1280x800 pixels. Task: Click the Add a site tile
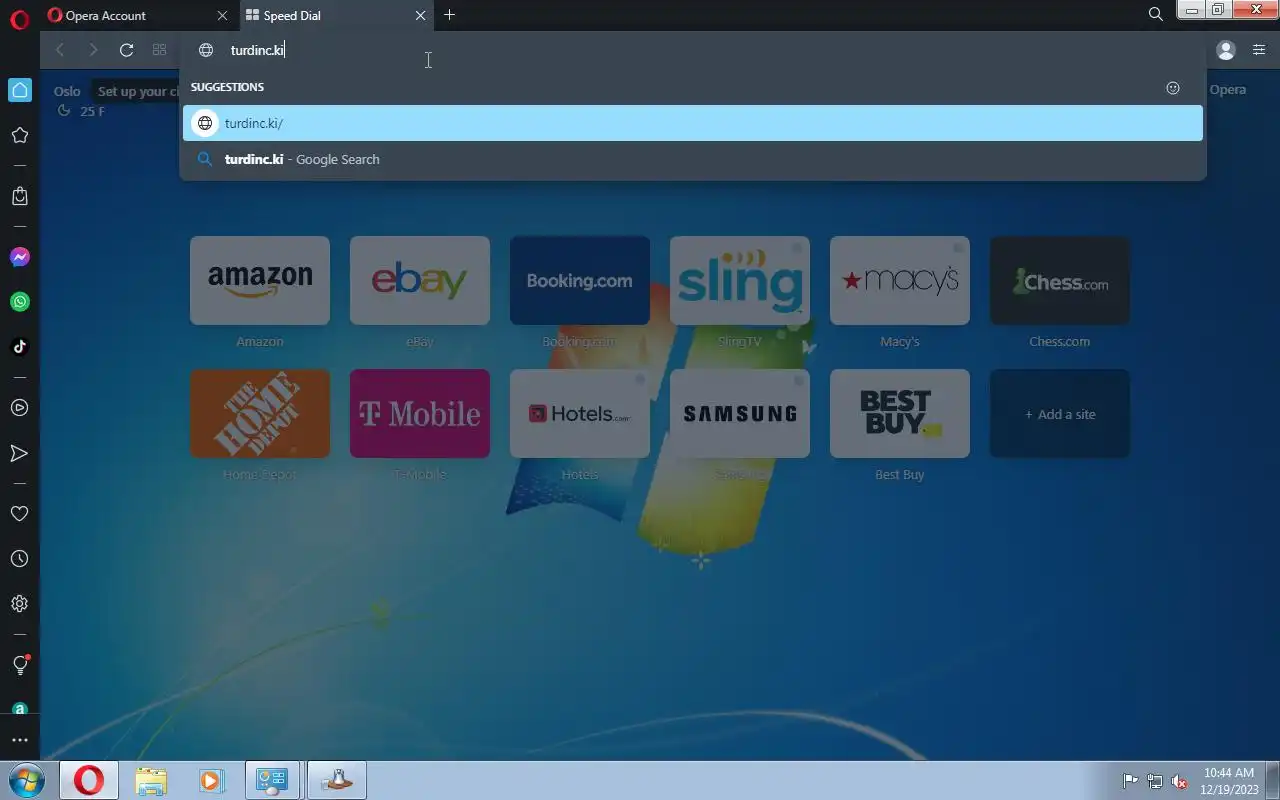(x=1060, y=414)
